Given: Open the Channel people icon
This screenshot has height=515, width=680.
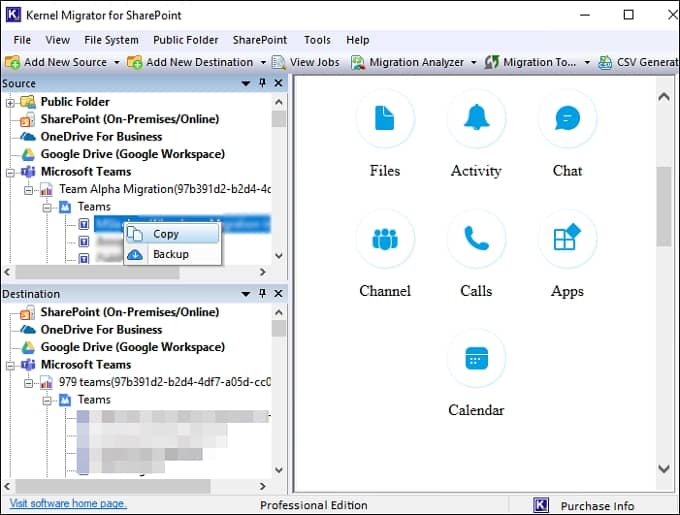Looking at the screenshot, I should 385,239.
